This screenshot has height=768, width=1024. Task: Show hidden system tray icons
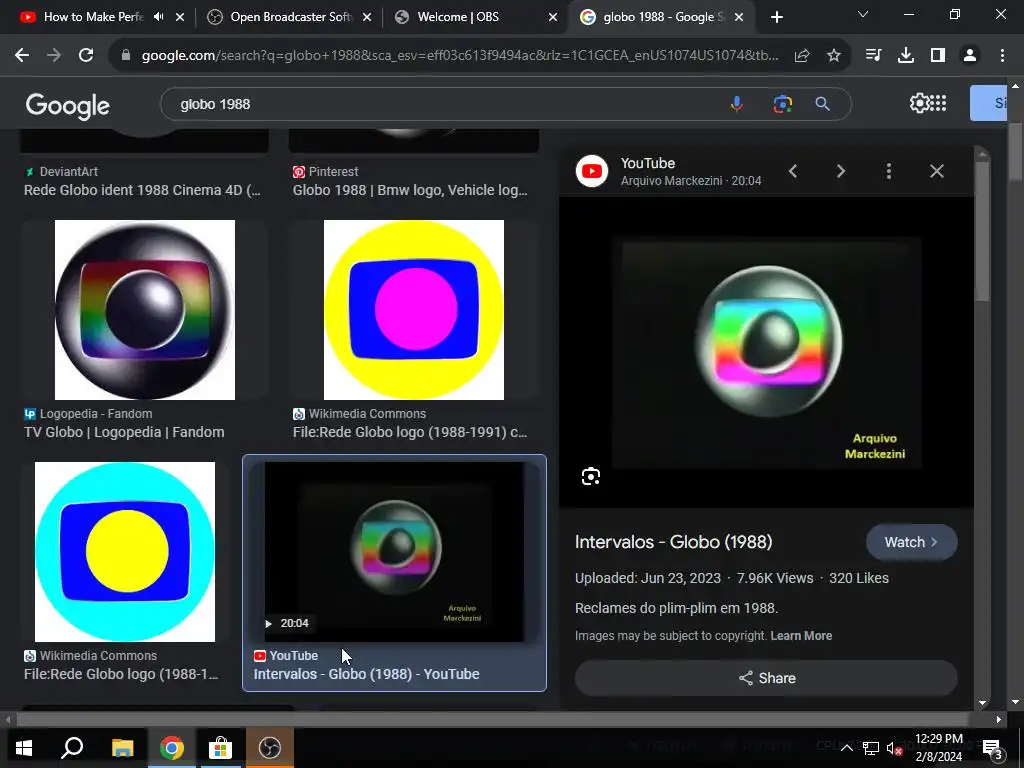(x=846, y=748)
